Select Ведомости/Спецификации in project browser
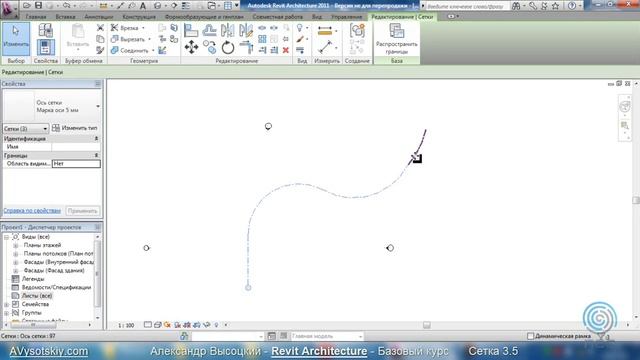The height and width of the screenshot is (360, 640). pos(56,287)
